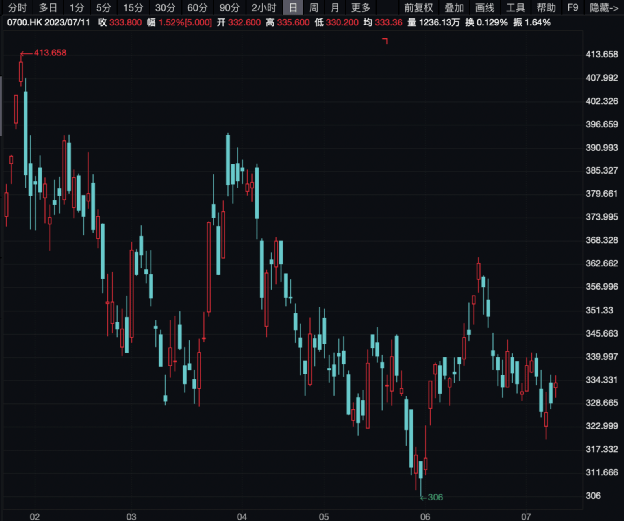The height and width of the screenshot is (521, 624).
Task: Switch chart to 1分 period
Action: [x=77, y=7]
